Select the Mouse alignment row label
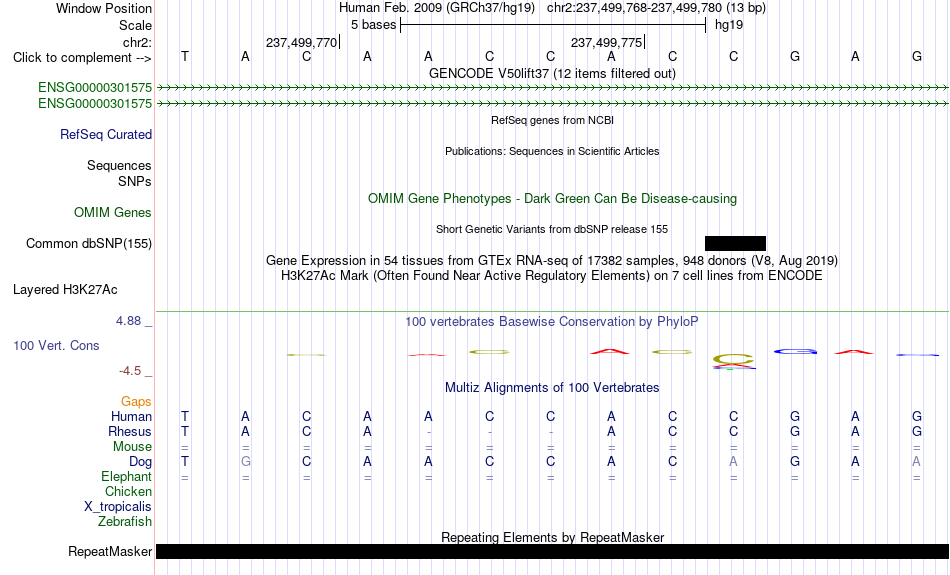This screenshot has width=950, height=575. (133, 447)
